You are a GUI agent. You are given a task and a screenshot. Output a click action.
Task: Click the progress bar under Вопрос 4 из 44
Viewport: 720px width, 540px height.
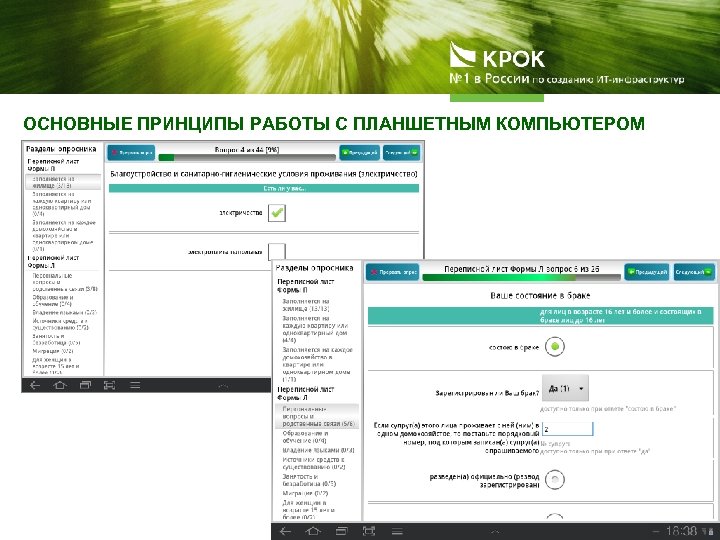(x=247, y=158)
